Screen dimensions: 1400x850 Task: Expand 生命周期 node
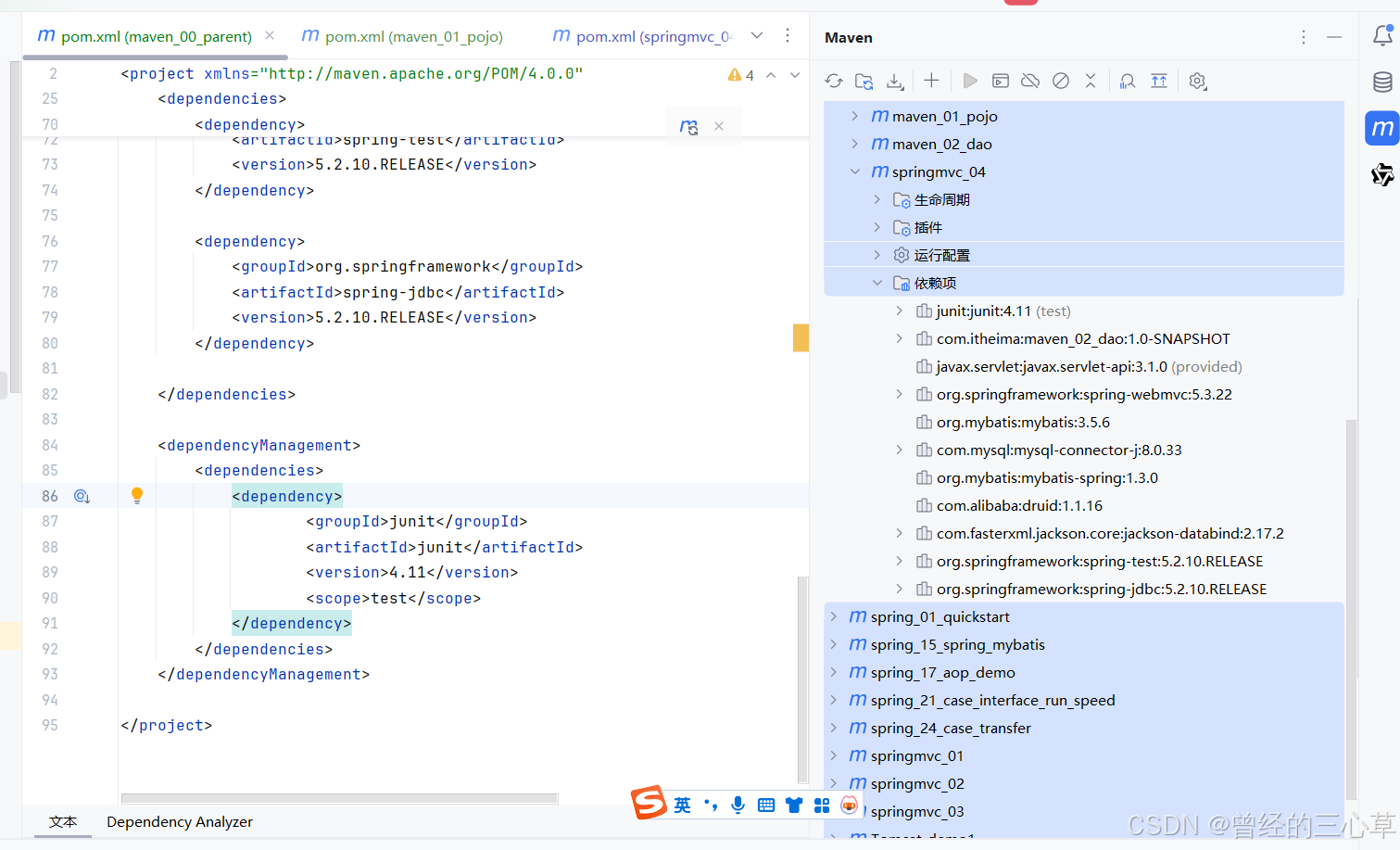(x=877, y=199)
